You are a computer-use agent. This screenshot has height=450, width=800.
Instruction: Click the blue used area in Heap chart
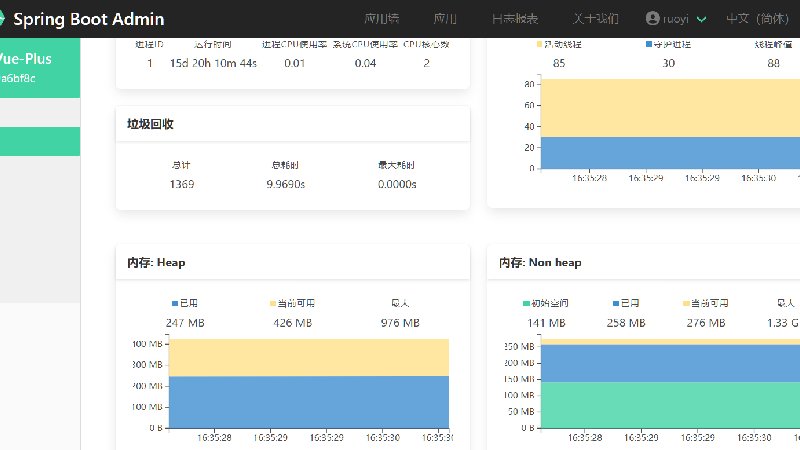[309, 402]
